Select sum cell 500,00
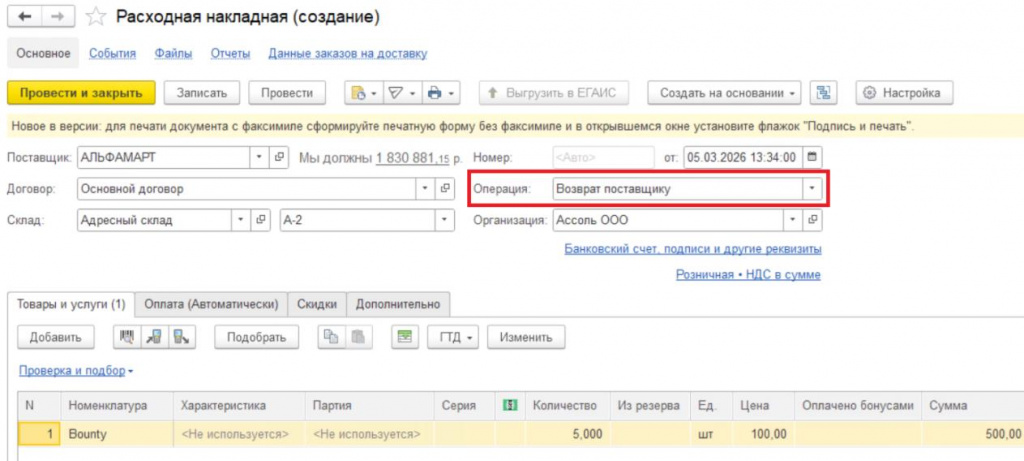 coord(973,434)
